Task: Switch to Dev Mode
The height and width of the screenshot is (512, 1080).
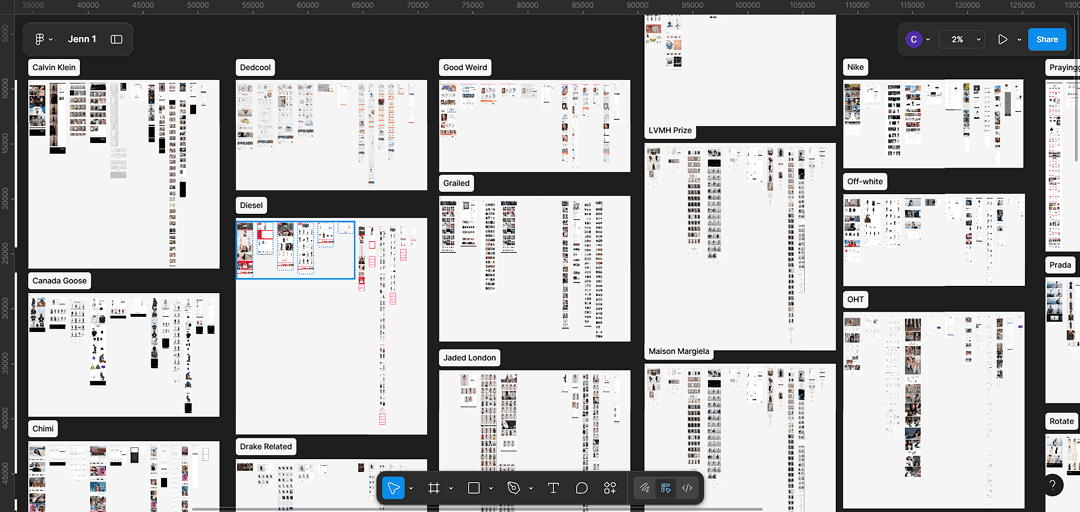Action: 687,488
